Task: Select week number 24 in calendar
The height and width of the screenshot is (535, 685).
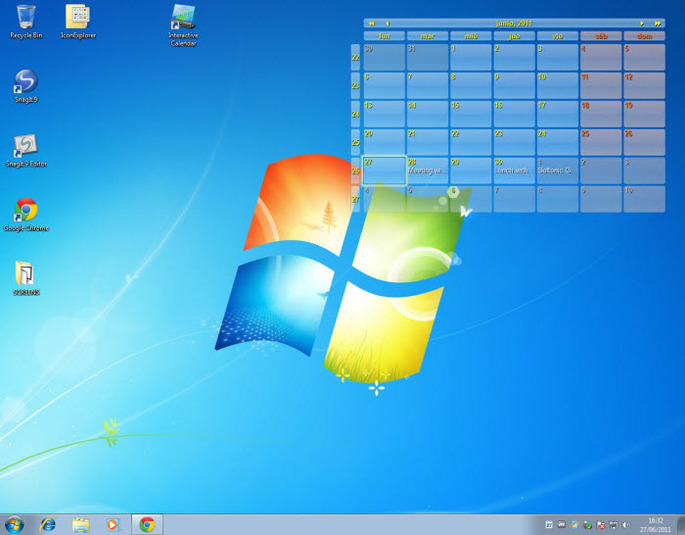Action: point(355,114)
